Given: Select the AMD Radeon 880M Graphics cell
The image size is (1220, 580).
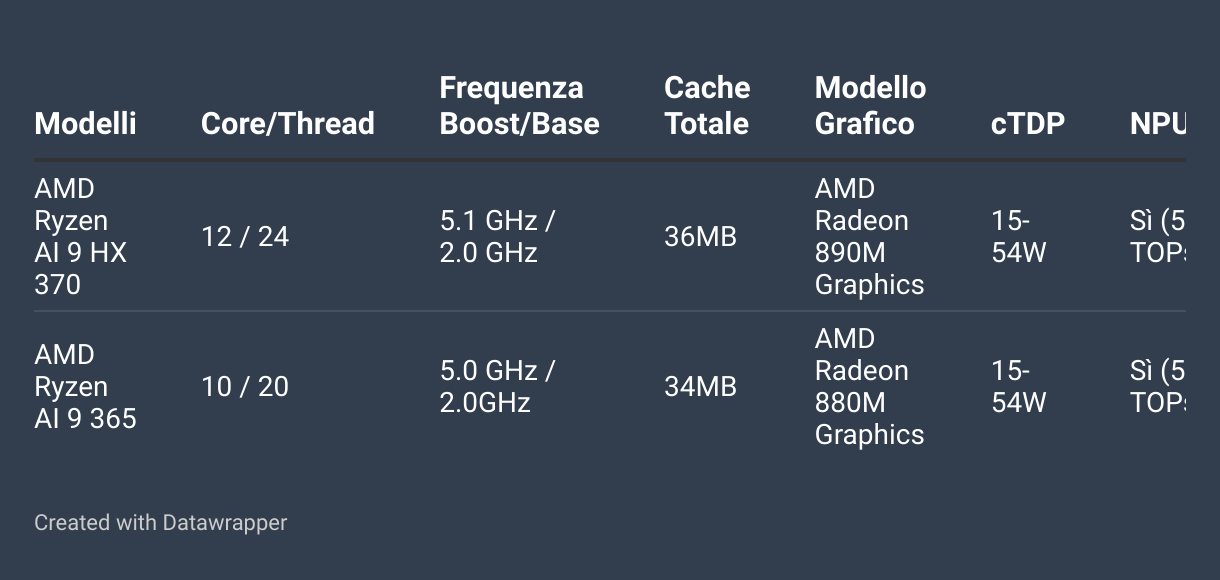Looking at the screenshot, I should point(870,387).
